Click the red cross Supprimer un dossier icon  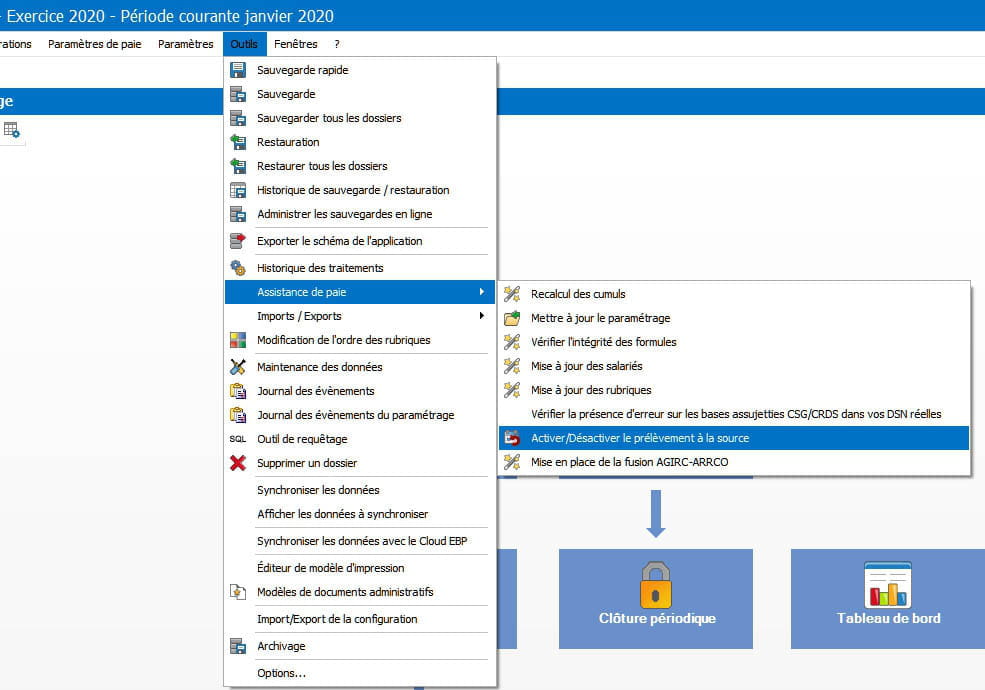coord(238,463)
